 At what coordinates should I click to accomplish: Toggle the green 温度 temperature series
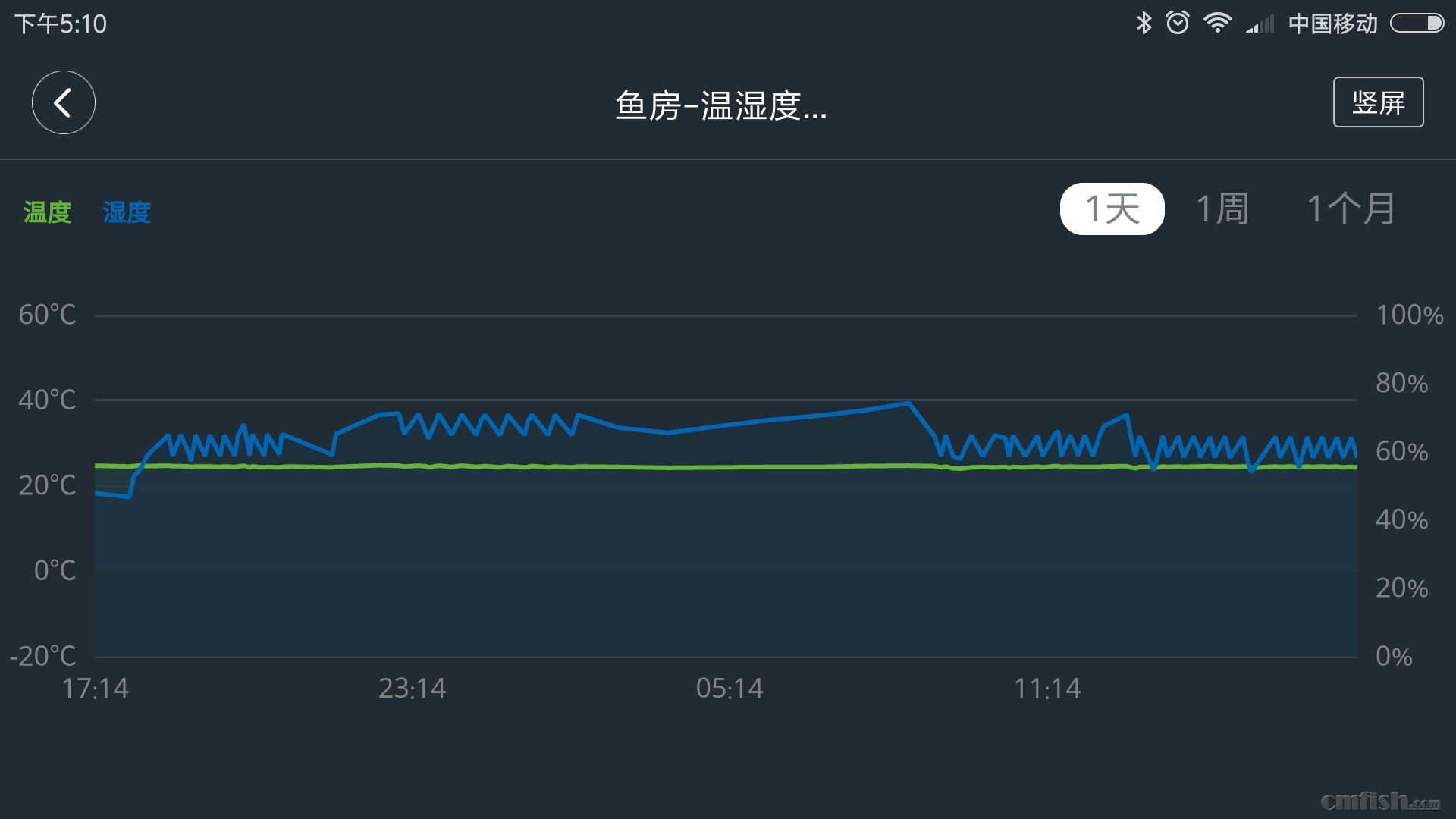(48, 212)
